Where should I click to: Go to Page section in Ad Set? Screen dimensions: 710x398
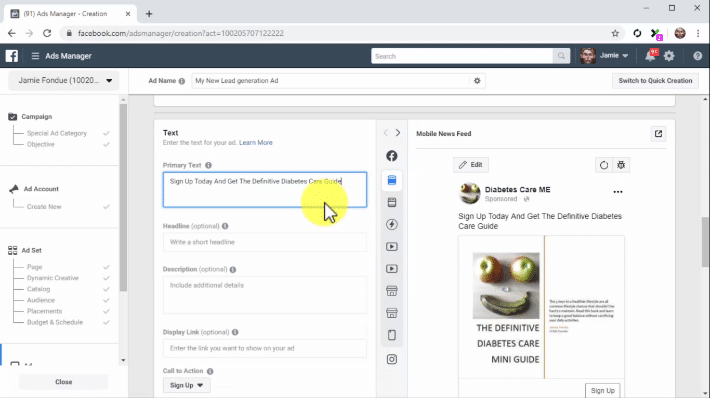[x=34, y=267]
